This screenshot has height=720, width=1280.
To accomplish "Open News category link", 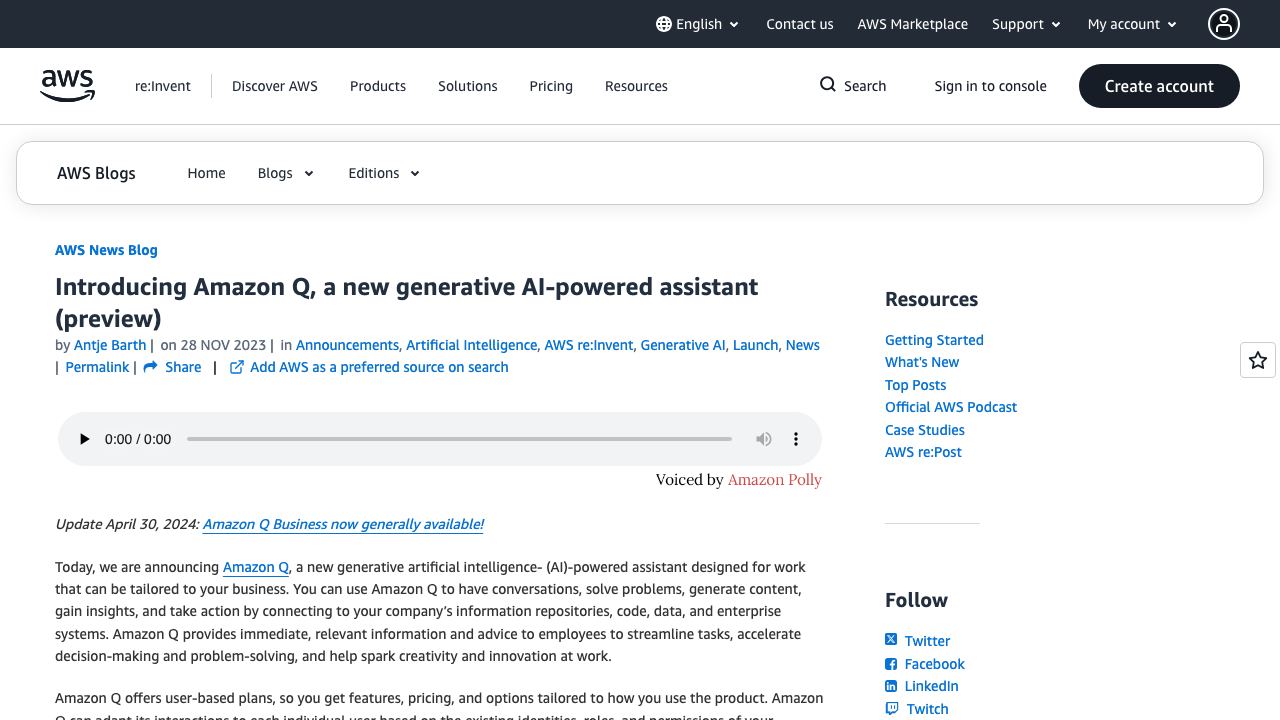I will click(803, 345).
